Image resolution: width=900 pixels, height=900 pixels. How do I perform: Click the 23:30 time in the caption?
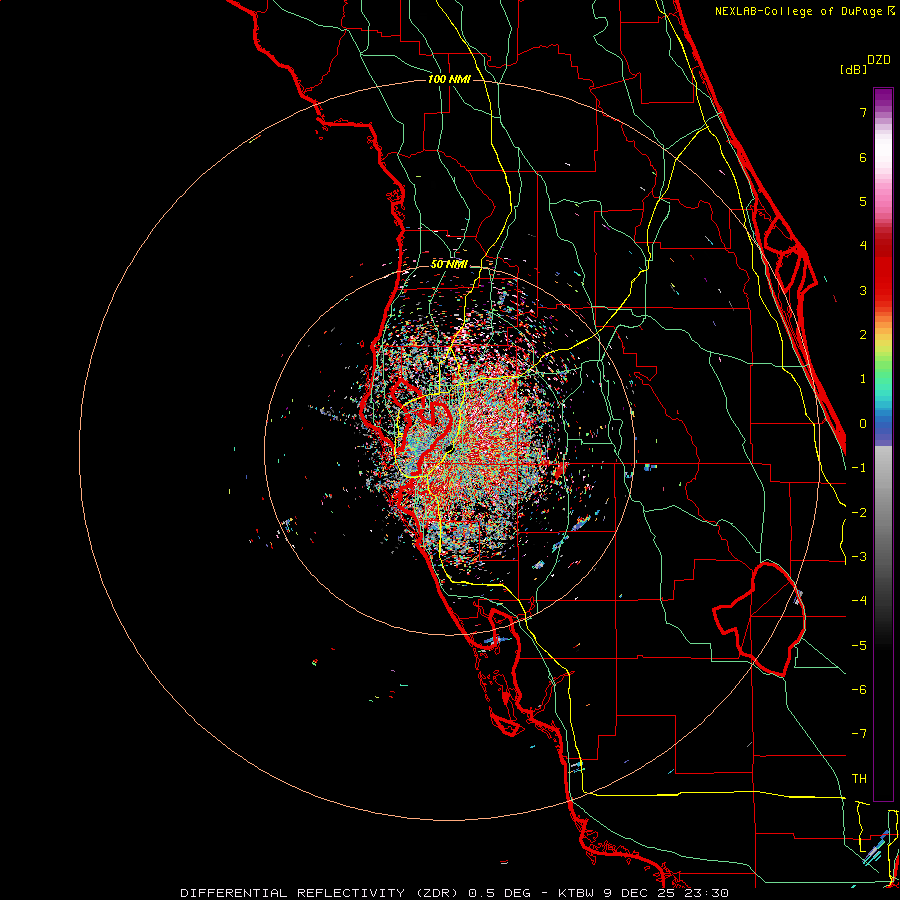coord(709,893)
